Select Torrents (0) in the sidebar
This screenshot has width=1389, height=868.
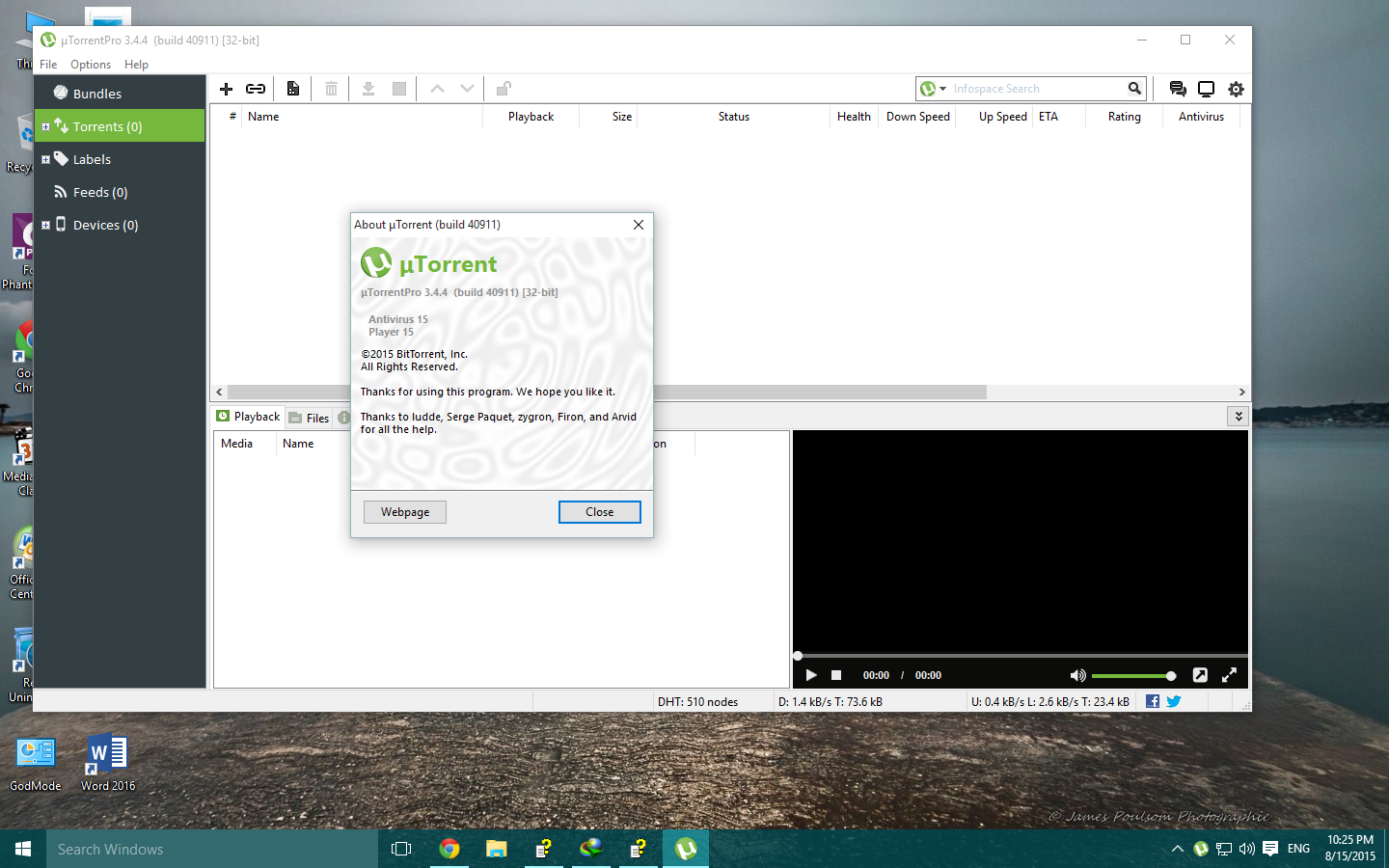(x=120, y=126)
